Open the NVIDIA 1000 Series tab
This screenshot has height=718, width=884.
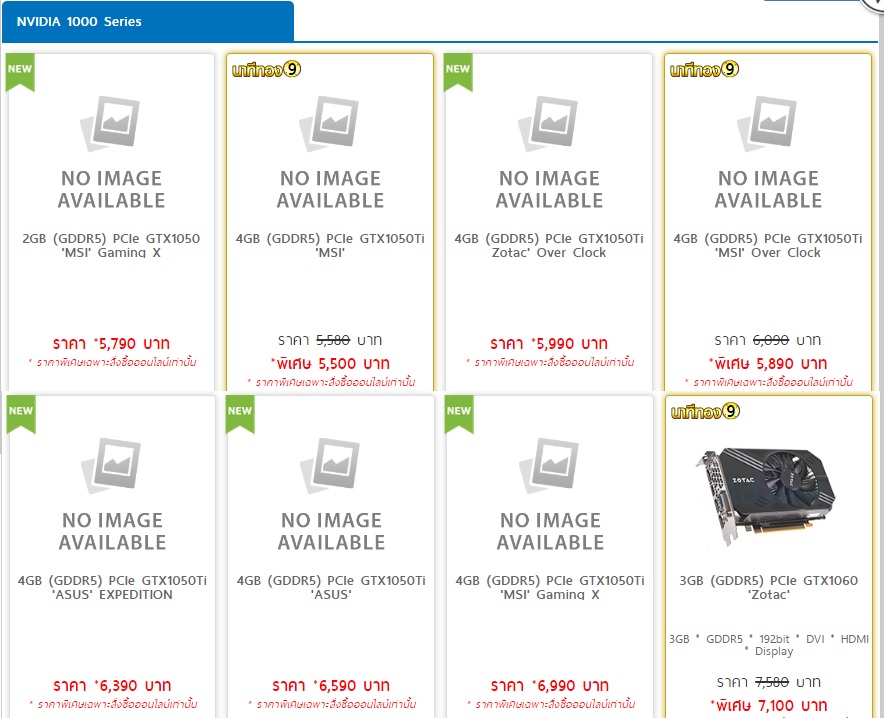[148, 21]
